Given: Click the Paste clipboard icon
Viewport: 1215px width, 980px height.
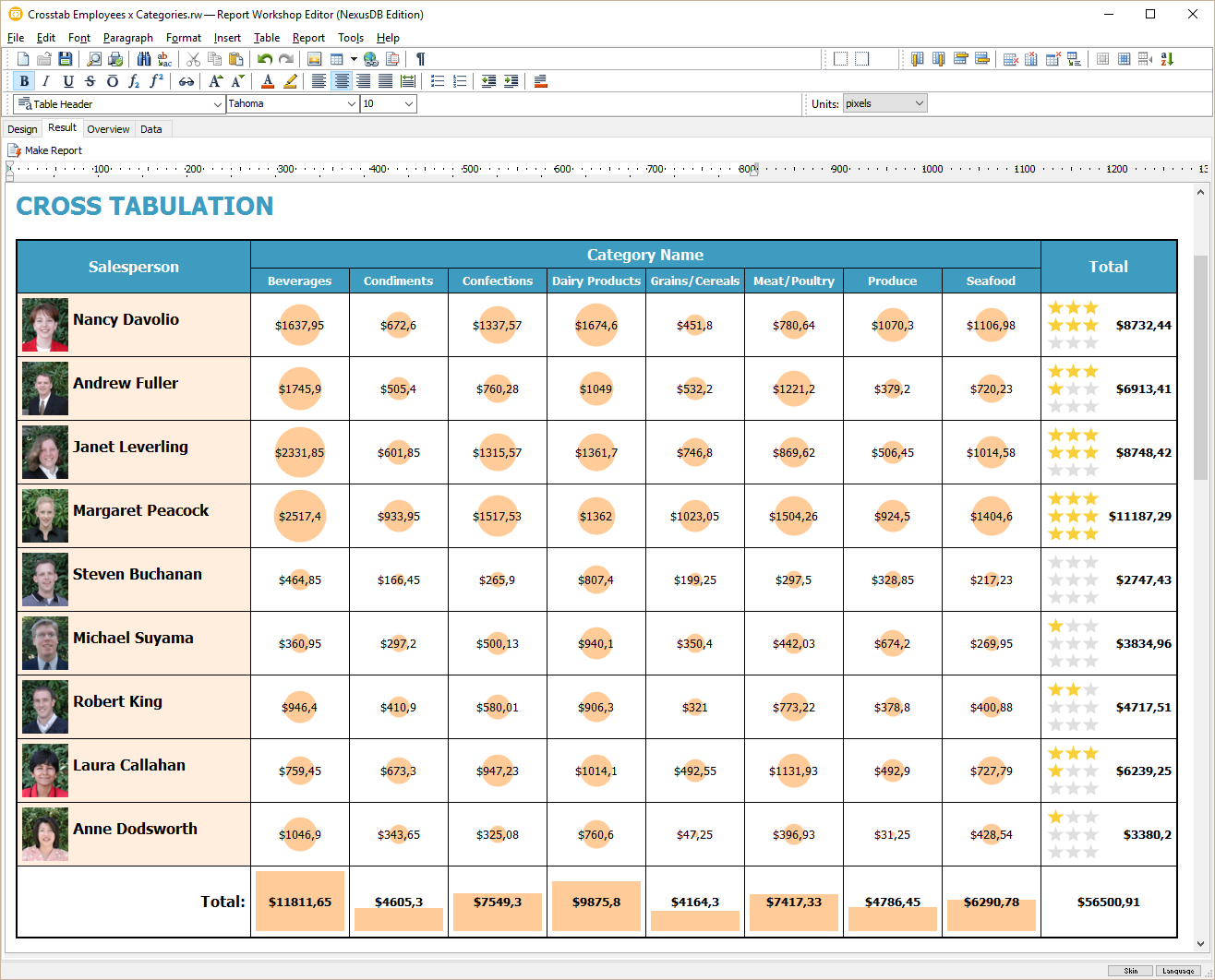Looking at the screenshot, I should click(236, 59).
